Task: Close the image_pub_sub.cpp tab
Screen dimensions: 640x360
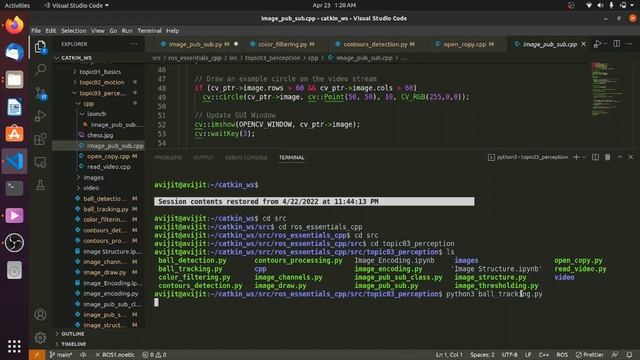Action: (584, 44)
